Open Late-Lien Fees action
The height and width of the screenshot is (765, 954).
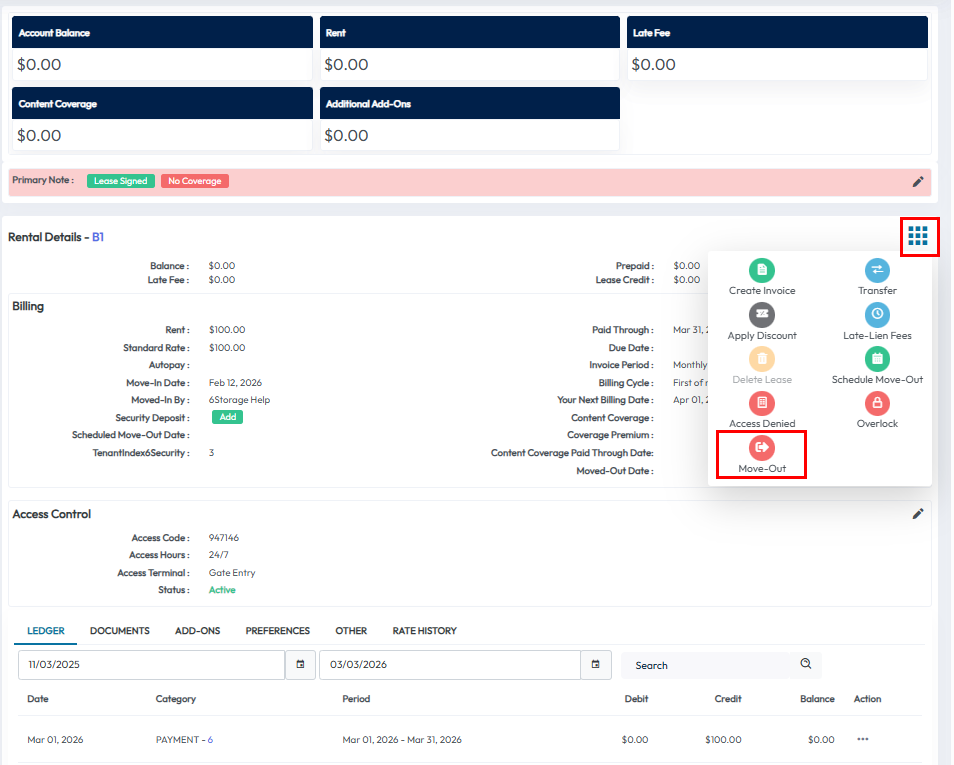[877, 315]
